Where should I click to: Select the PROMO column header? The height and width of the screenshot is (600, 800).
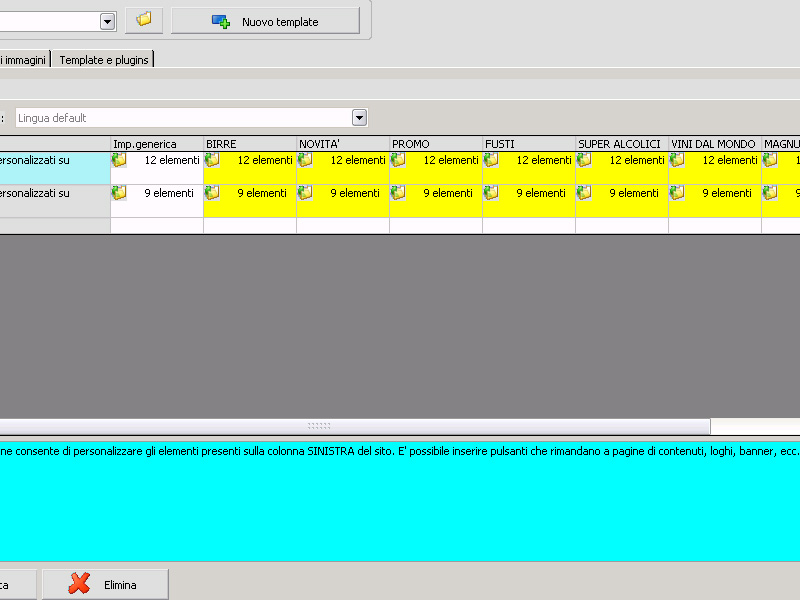(436, 144)
